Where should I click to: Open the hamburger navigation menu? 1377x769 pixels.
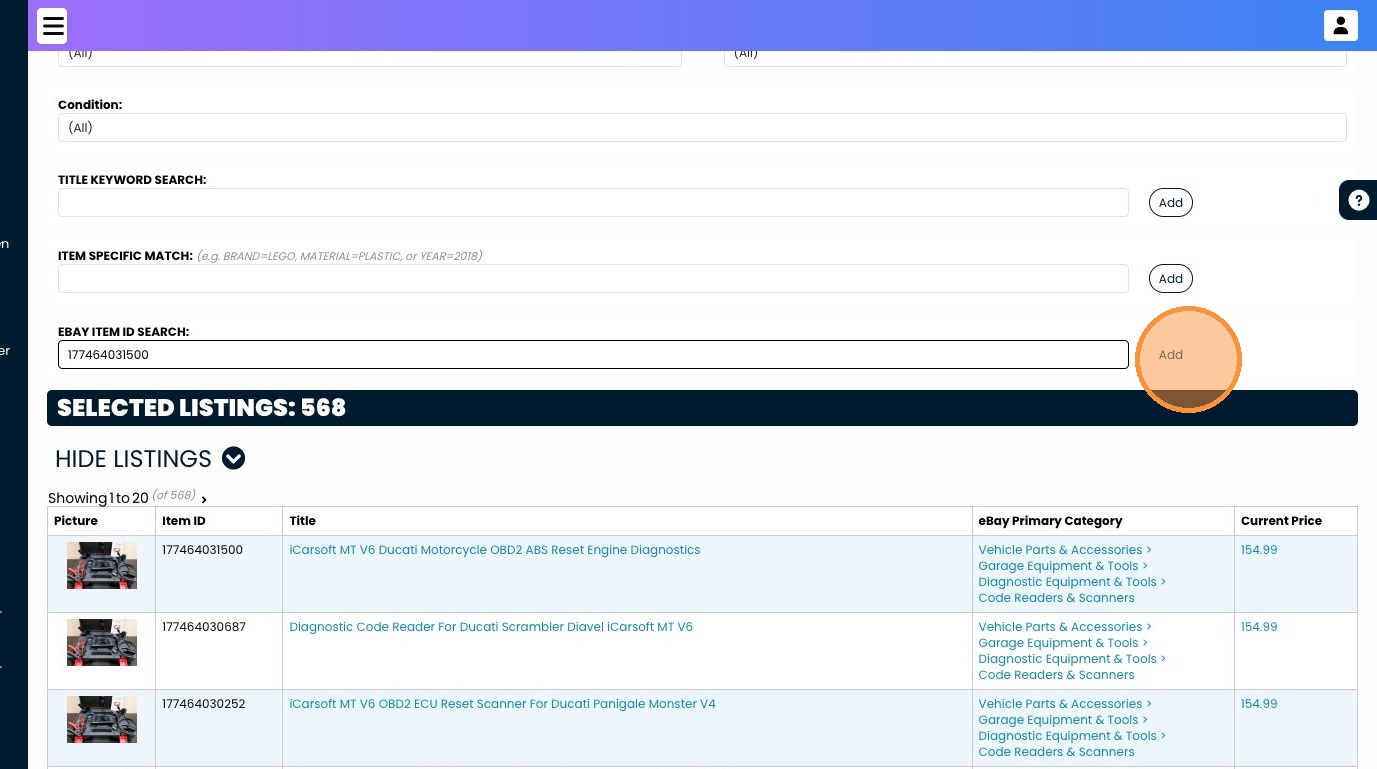pos(53,26)
